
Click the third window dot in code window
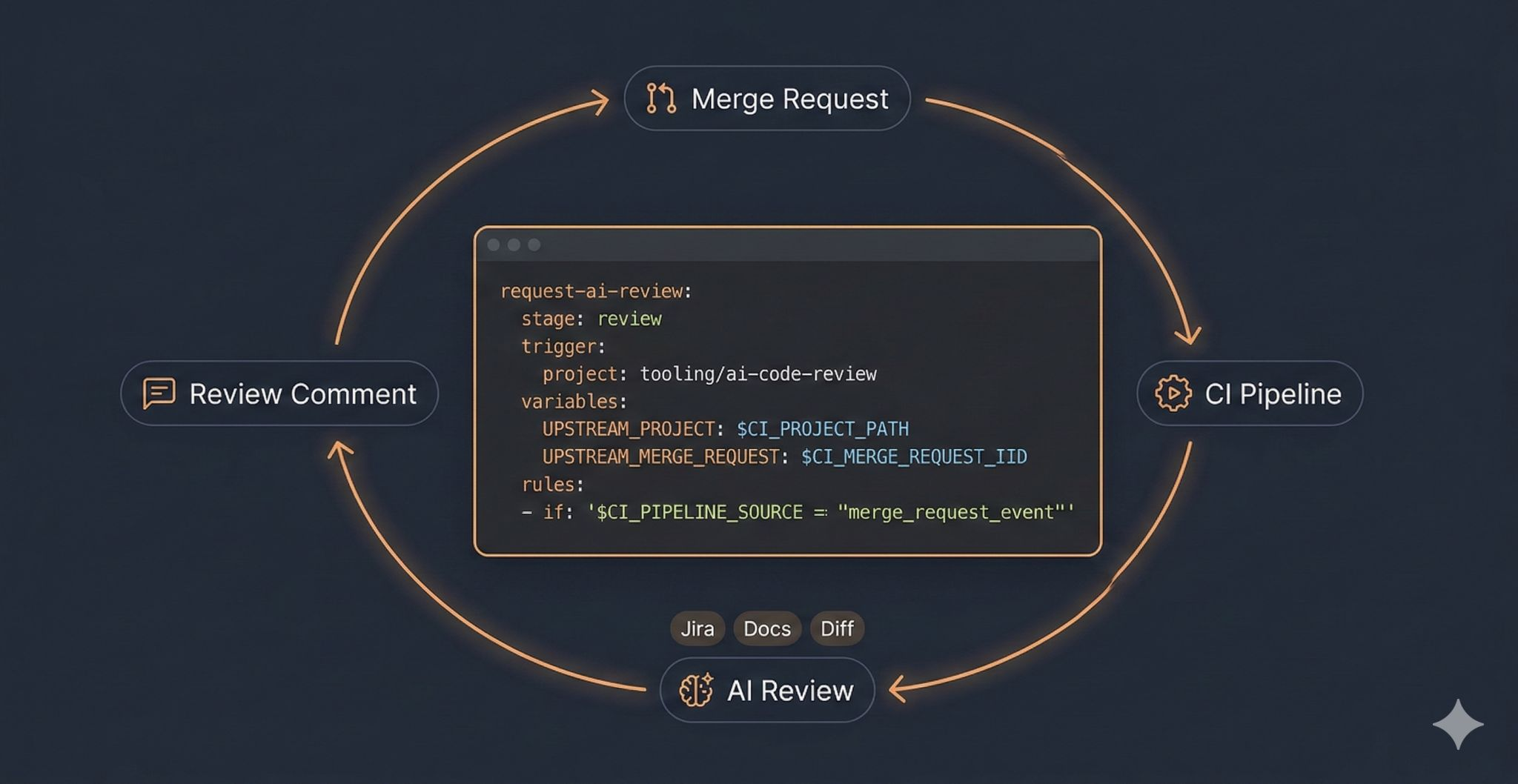click(x=534, y=245)
